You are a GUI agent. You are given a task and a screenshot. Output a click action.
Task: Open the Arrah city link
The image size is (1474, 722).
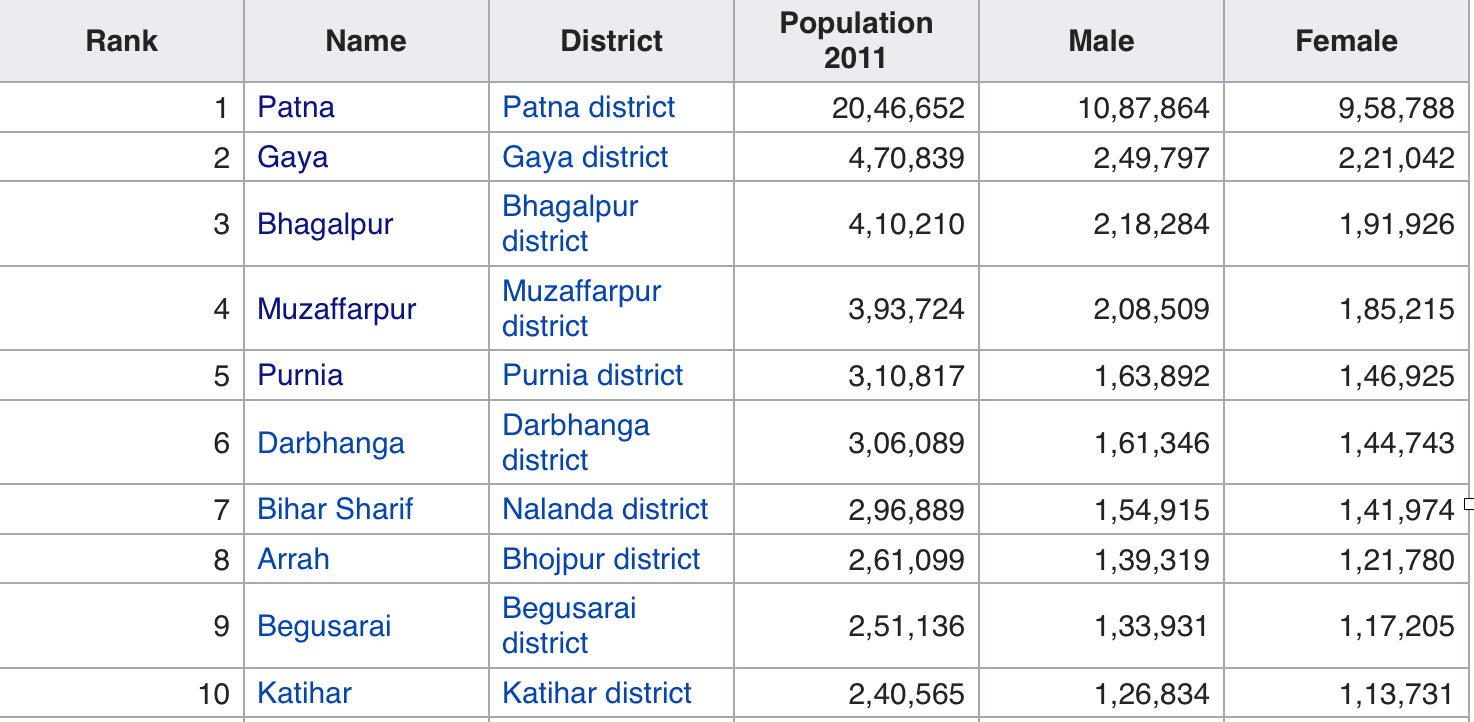coord(293,560)
